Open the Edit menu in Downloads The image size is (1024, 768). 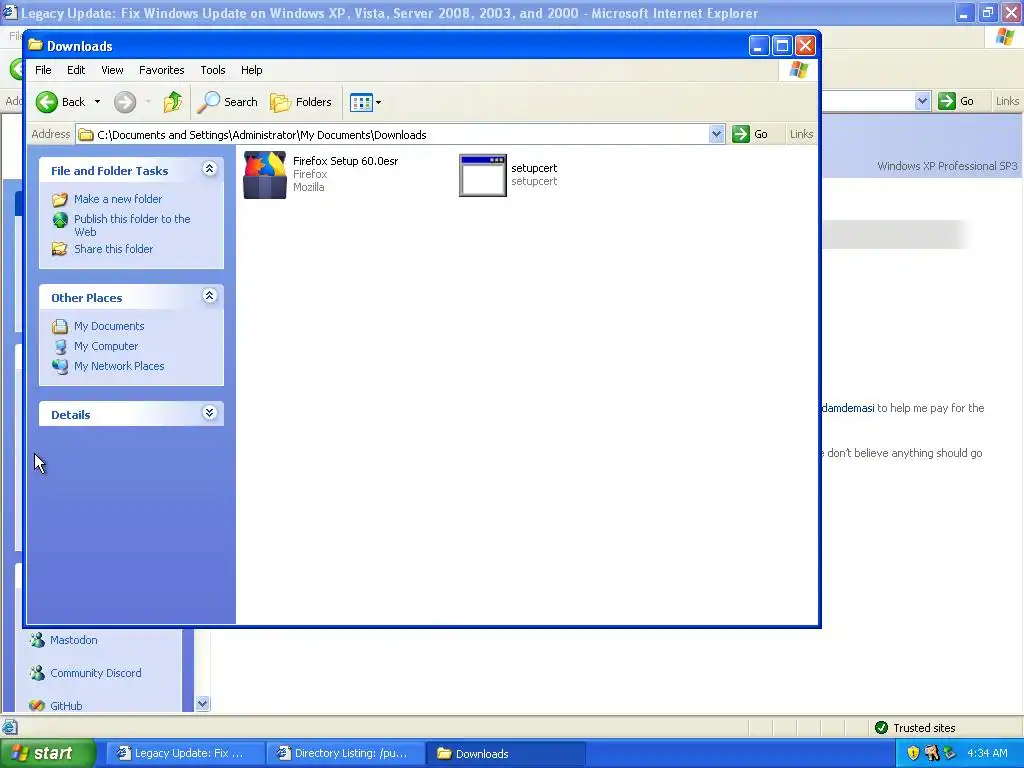tap(76, 70)
